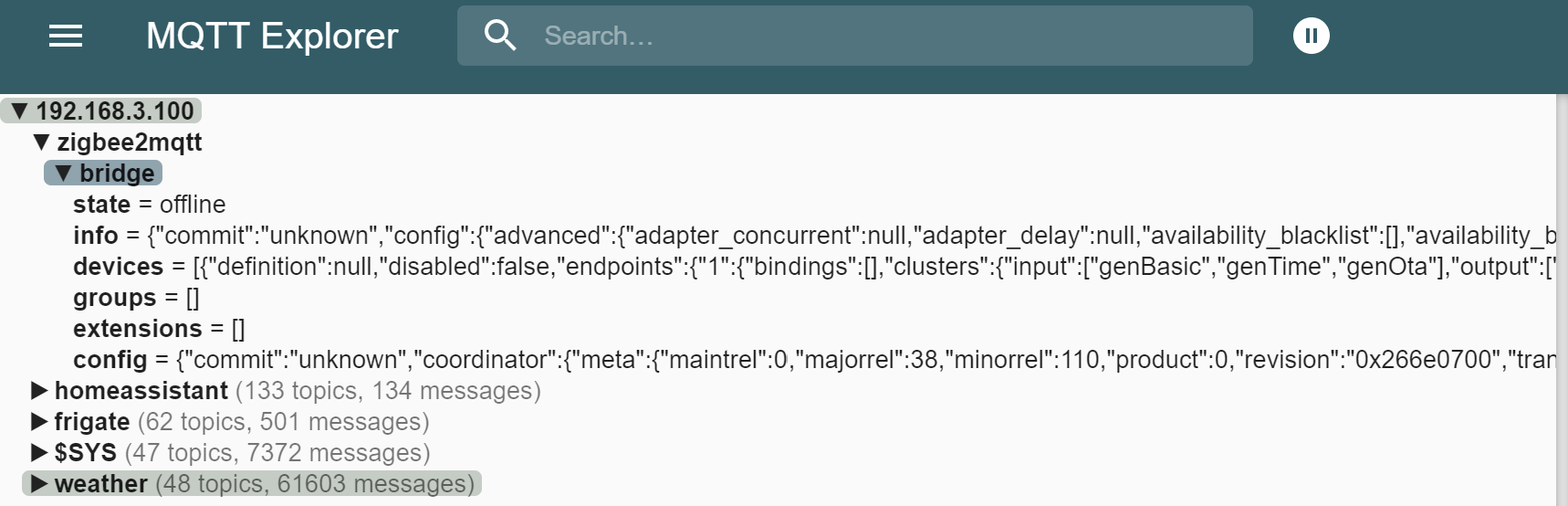1568x506 pixels.
Task: Select the devices topic entry
Action: 814,267
